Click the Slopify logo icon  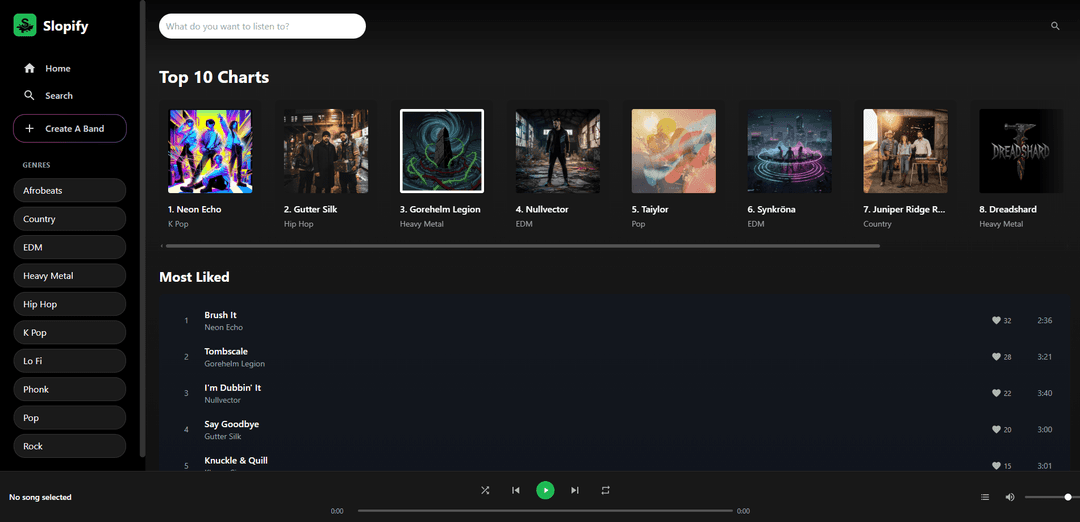pos(25,26)
